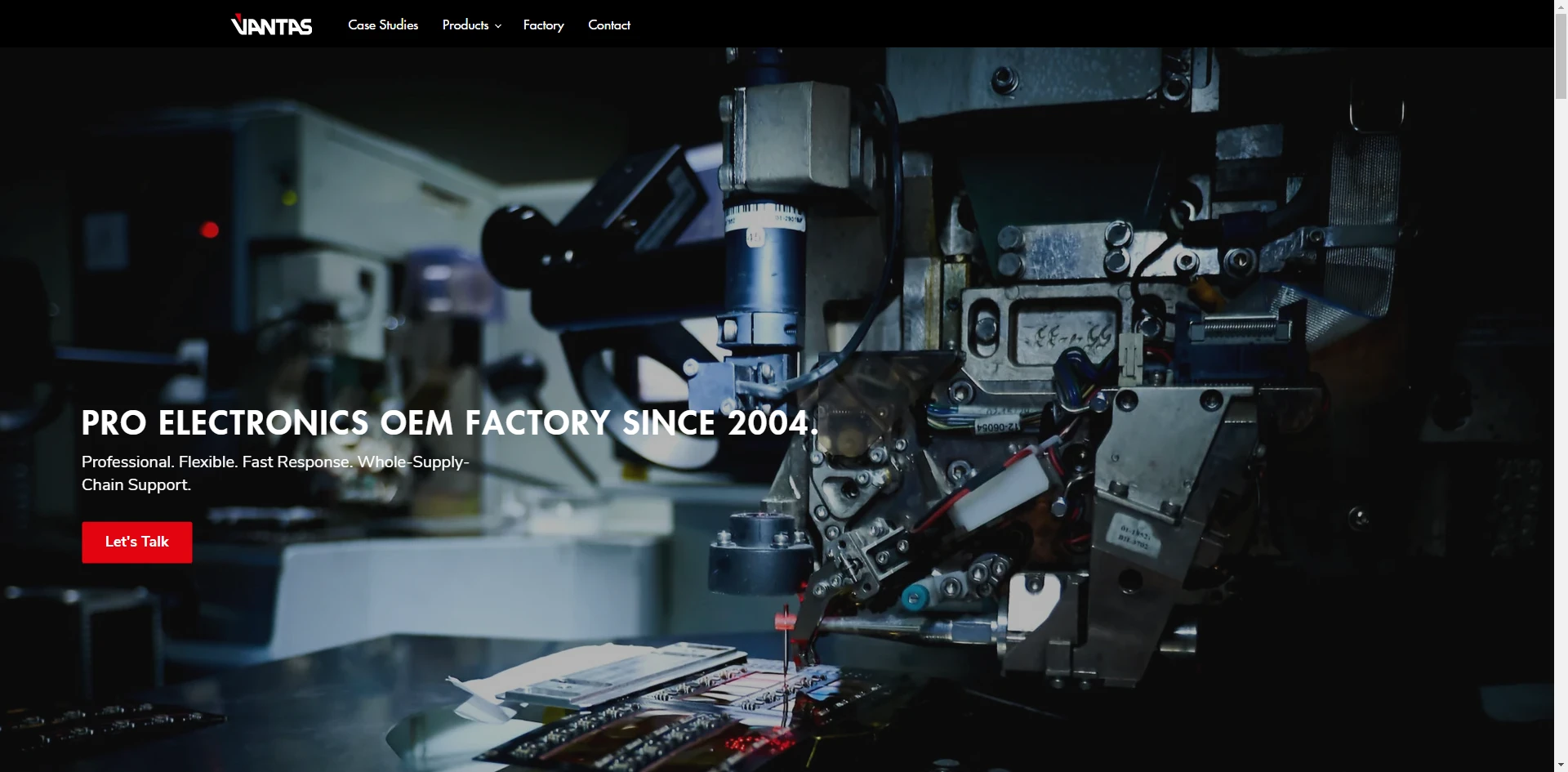Click the Let's Talk button
Screen dimensions: 1568x772
(x=136, y=542)
